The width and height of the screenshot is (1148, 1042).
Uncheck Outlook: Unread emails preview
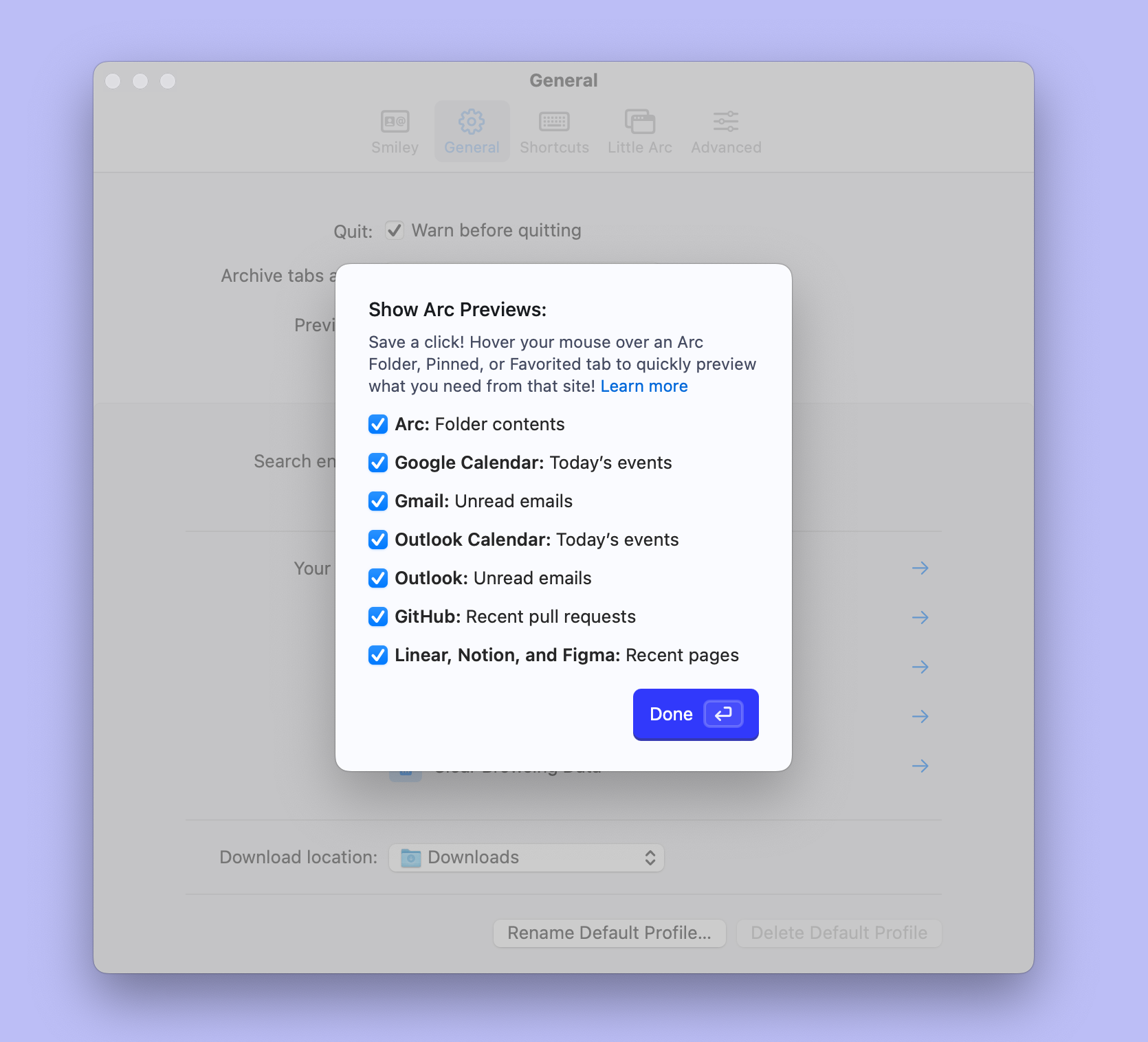(x=378, y=578)
